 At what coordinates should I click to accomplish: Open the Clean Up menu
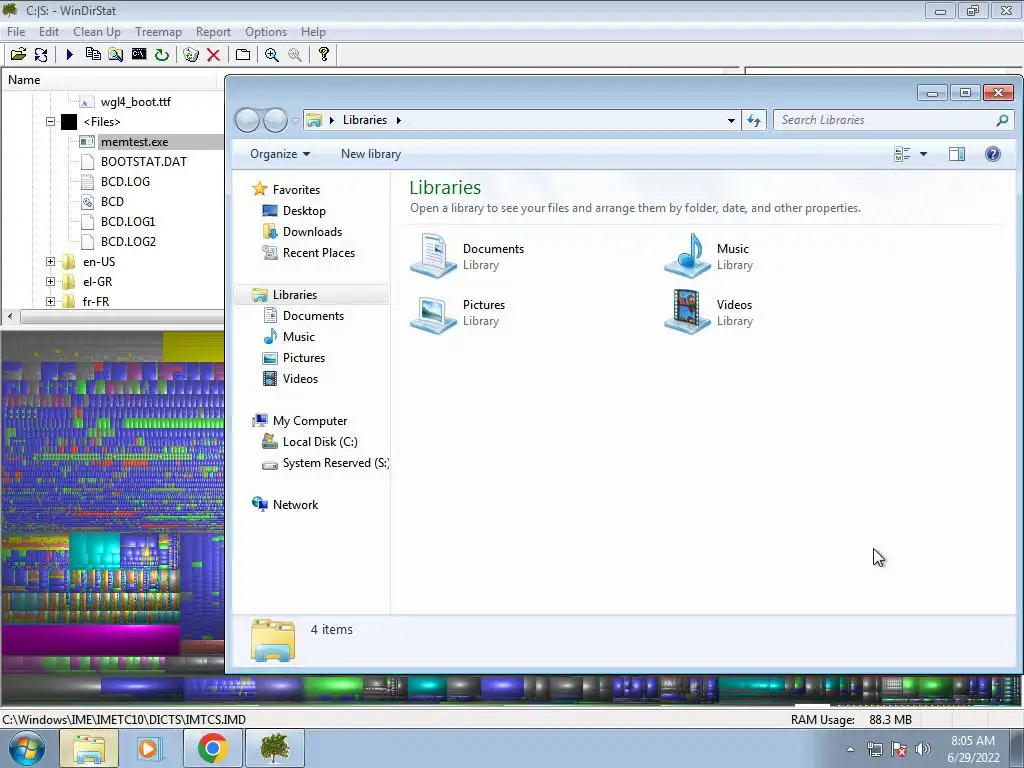click(97, 32)
